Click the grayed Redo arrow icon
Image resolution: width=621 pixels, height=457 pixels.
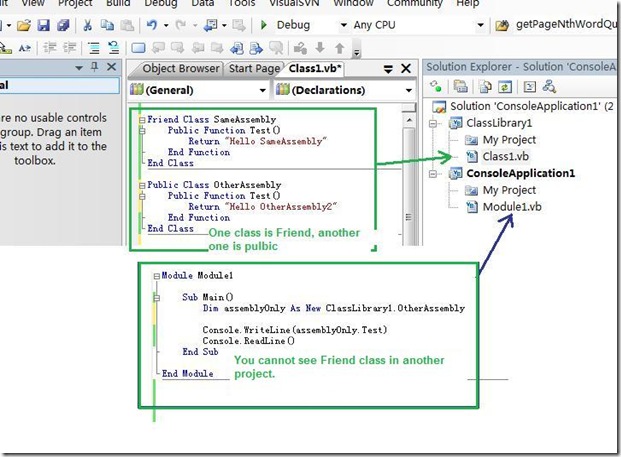(x=181, y=25)
